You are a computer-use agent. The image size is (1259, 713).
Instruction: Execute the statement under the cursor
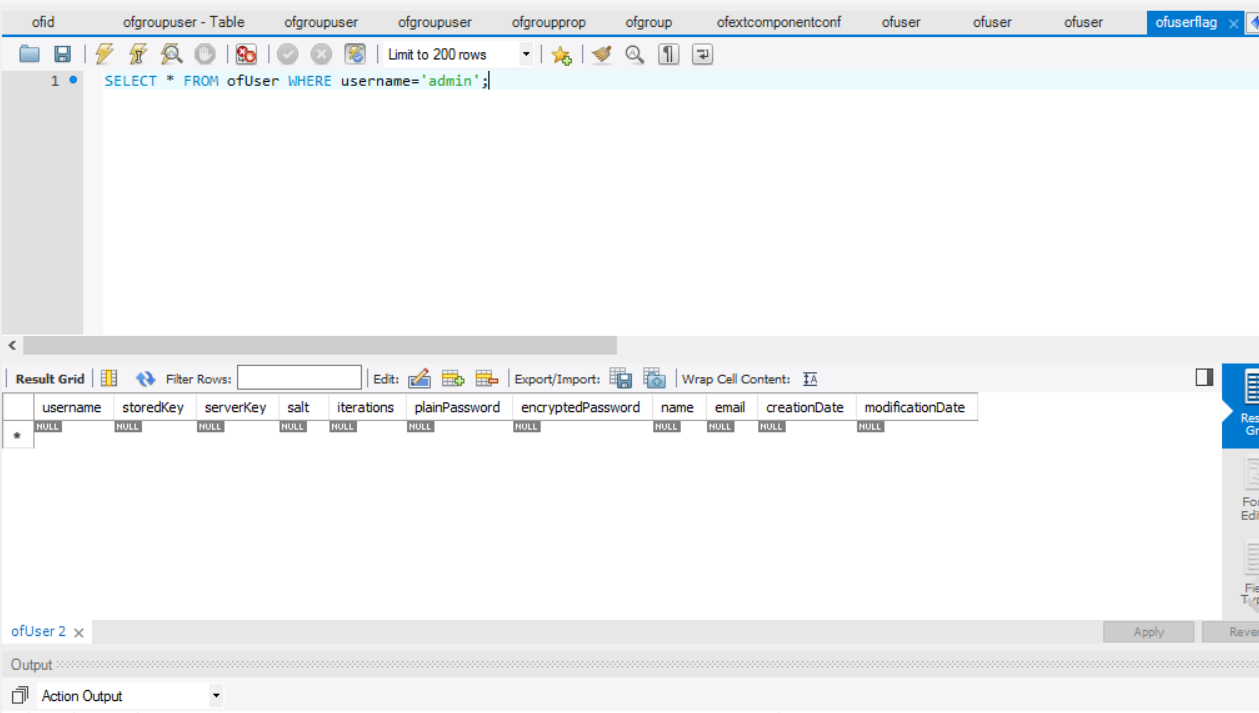coord(137,54)
